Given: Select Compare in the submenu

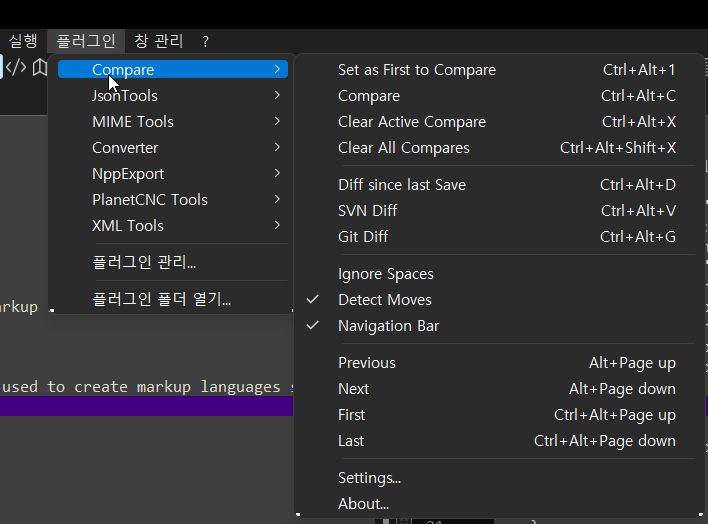Looking at the screenshot, I should click(498, 96).
